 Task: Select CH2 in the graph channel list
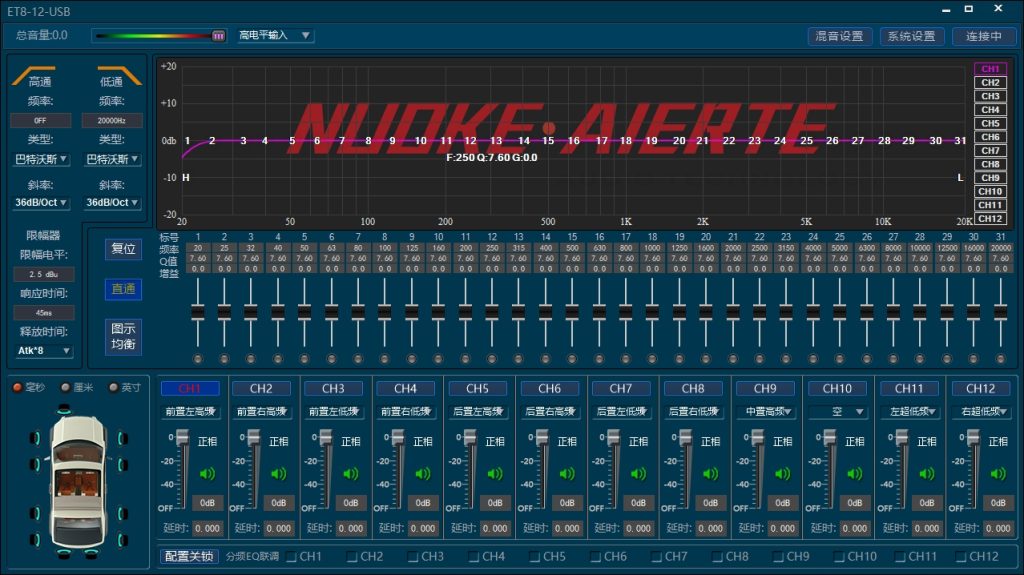point(990,82)
